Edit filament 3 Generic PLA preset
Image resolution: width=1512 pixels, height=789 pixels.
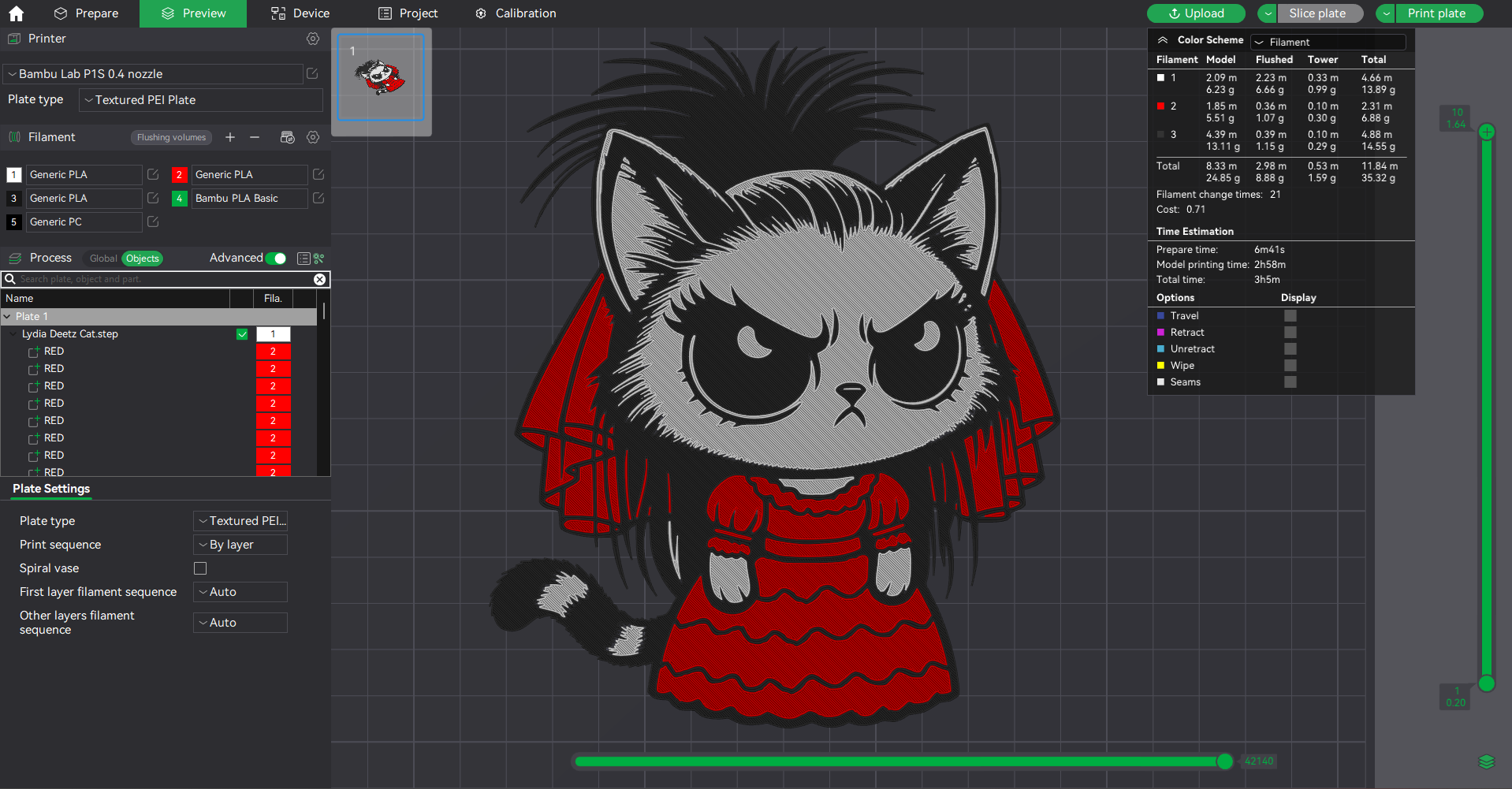click(x=153, y=198)
